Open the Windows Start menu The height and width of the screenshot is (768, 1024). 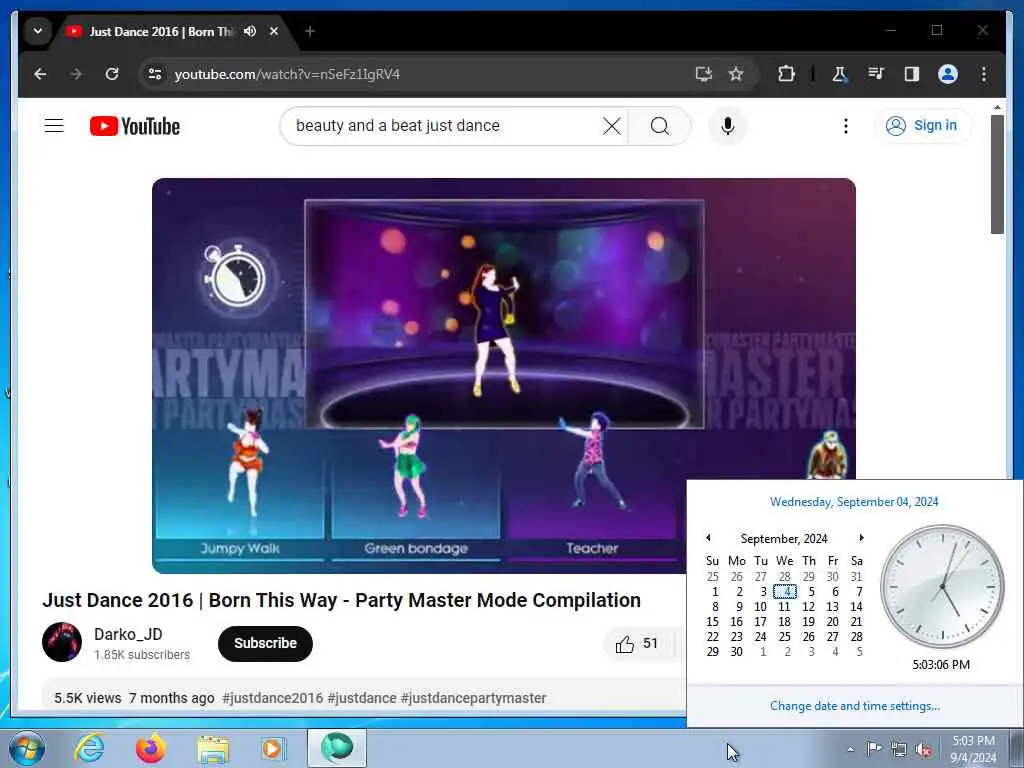click(27, 748)
